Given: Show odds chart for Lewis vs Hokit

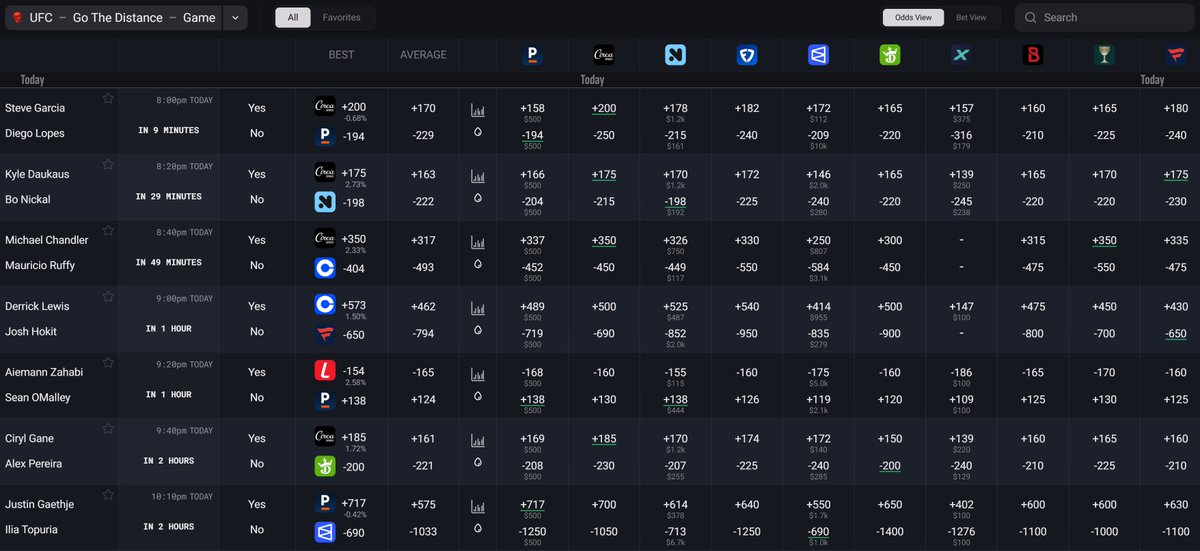Looking at the screenshot, I should (x=478, y=308).
